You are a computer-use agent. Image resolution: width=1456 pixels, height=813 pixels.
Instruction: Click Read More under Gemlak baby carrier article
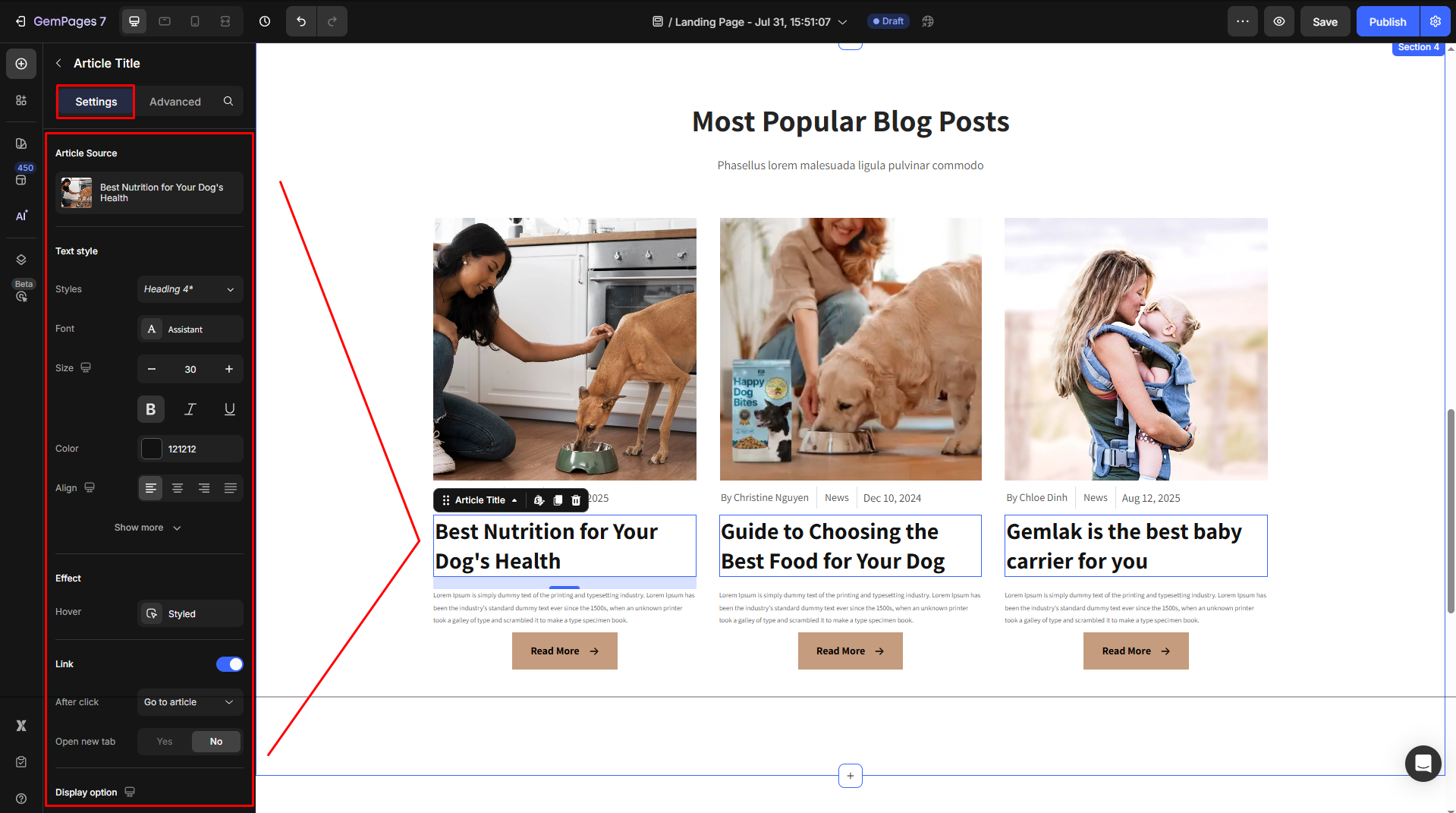[1136, 651]
